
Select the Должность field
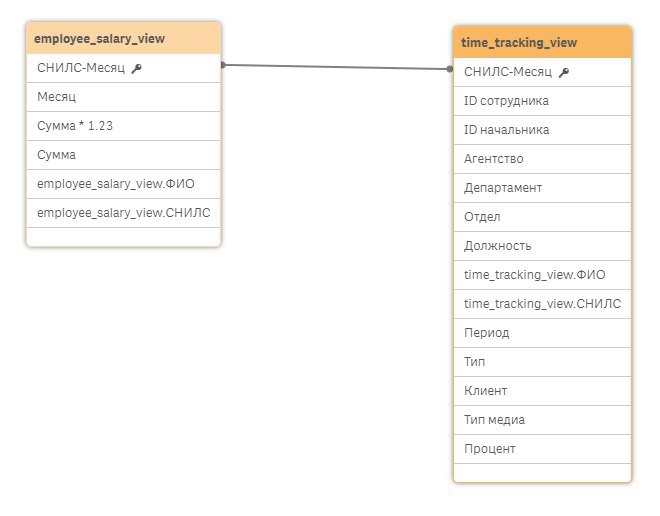click(543, 246)
